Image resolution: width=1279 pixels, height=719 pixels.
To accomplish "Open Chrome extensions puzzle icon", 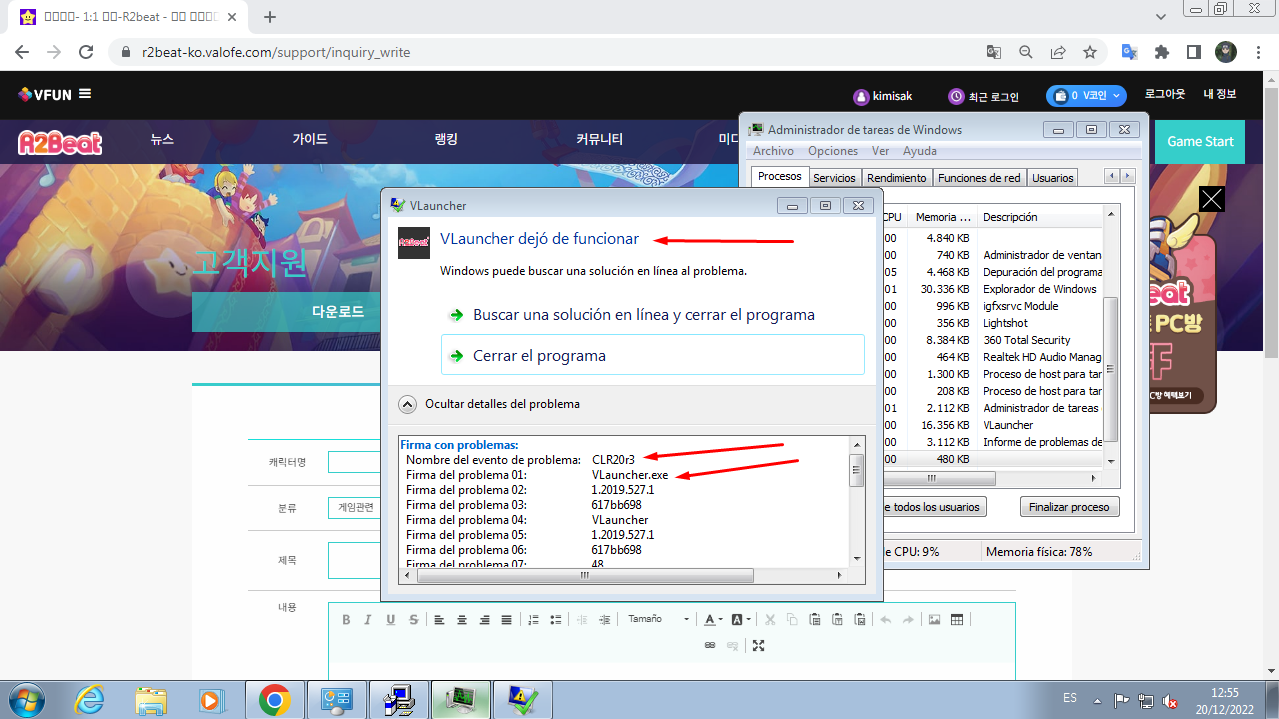I will [x=1162, y=52].
